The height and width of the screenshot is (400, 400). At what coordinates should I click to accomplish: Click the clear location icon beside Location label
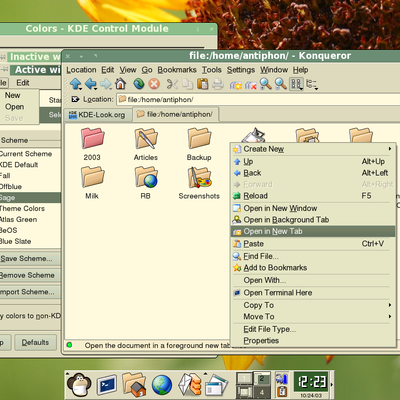coord(75,99)
